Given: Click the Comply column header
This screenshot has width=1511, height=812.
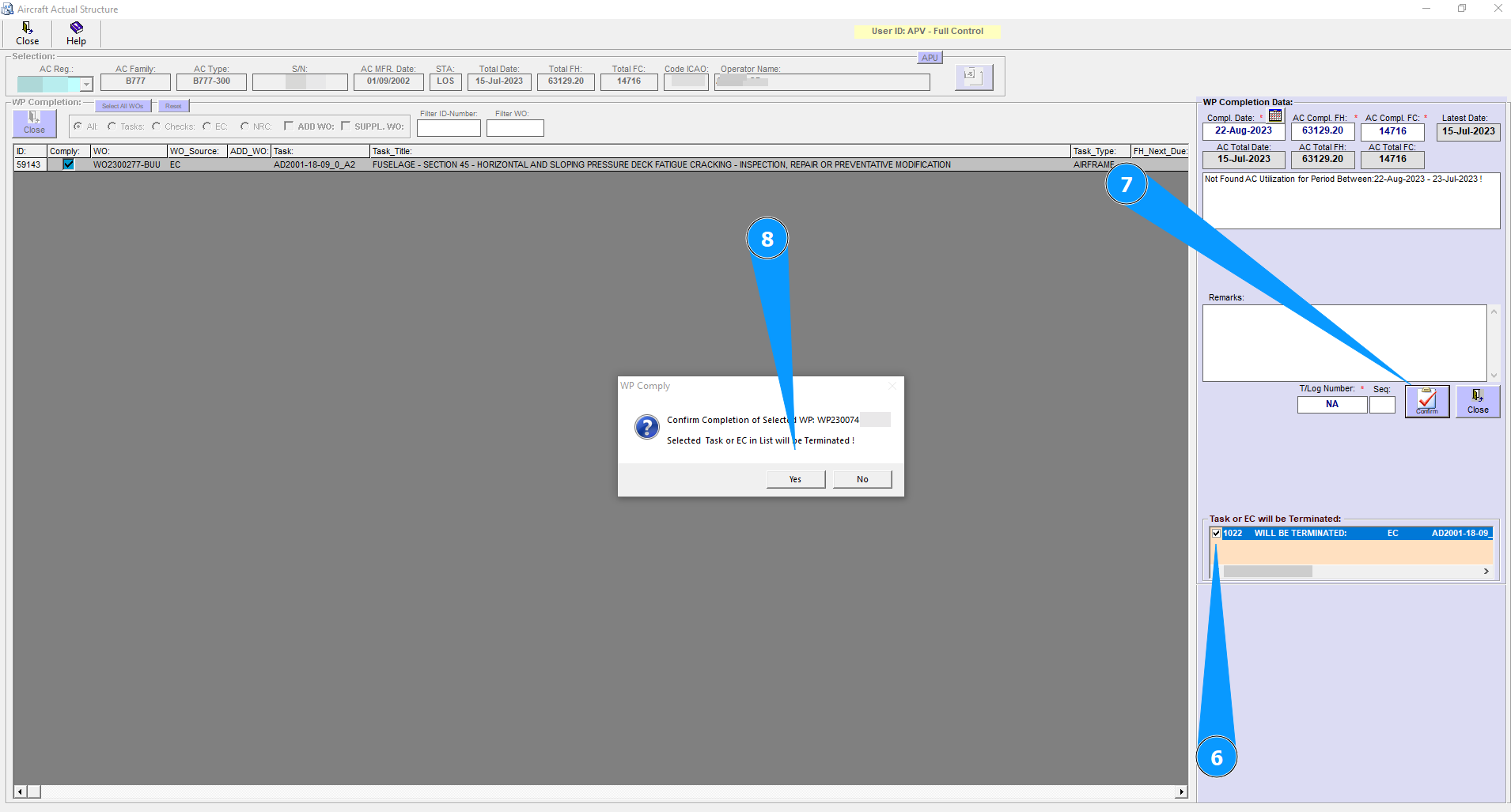Looking at the screenshot, I should click(x=69, y=151).
